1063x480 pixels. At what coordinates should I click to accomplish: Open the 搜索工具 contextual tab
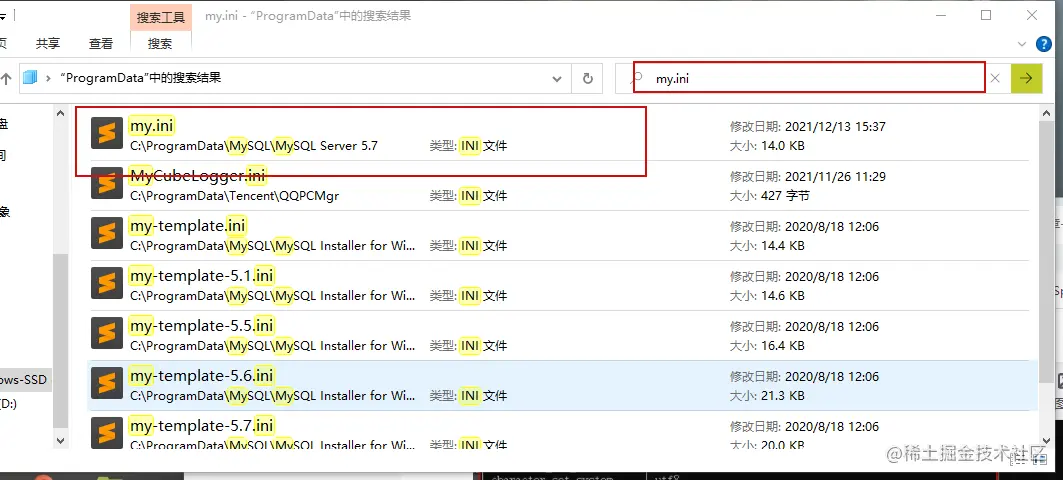161,17
